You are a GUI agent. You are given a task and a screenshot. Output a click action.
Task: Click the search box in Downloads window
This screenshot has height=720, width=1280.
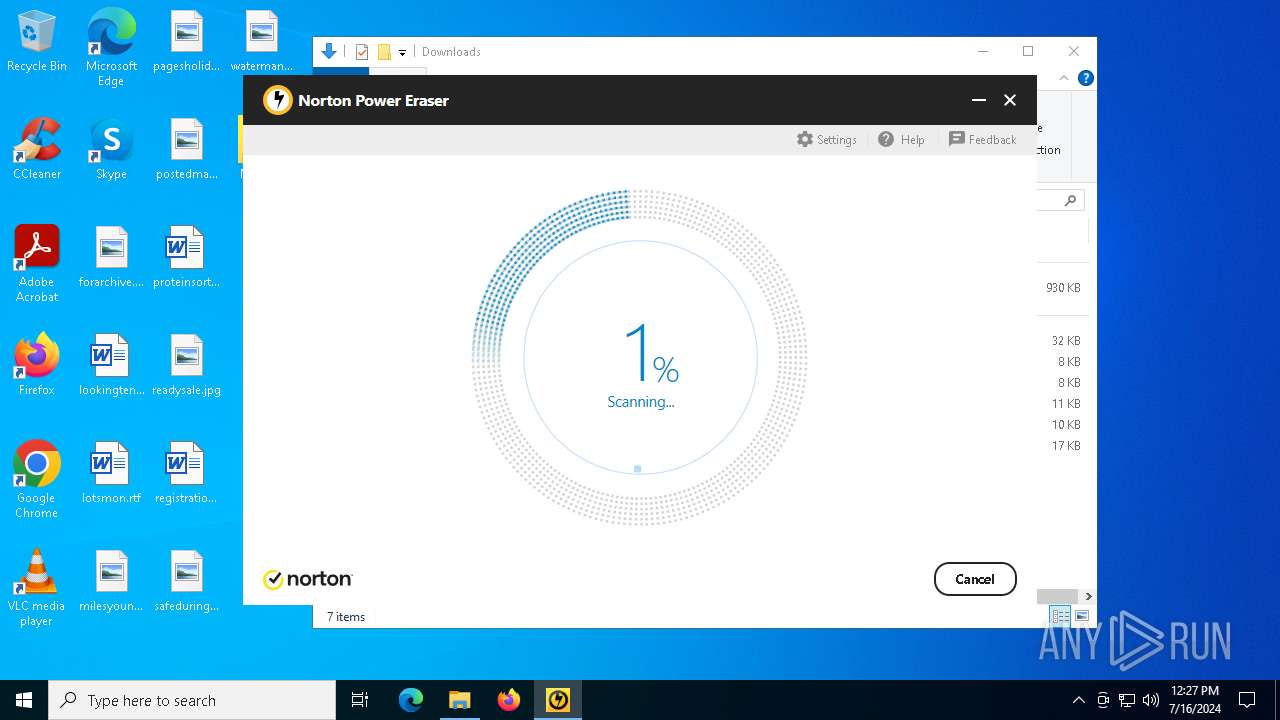click(x=1061, y=200)
